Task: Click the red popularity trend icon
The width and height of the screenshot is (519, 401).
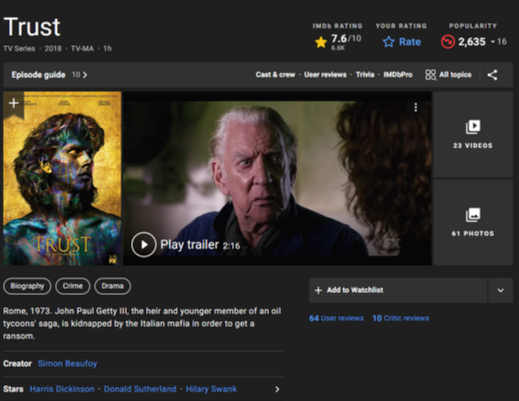Action: point(448,42)
